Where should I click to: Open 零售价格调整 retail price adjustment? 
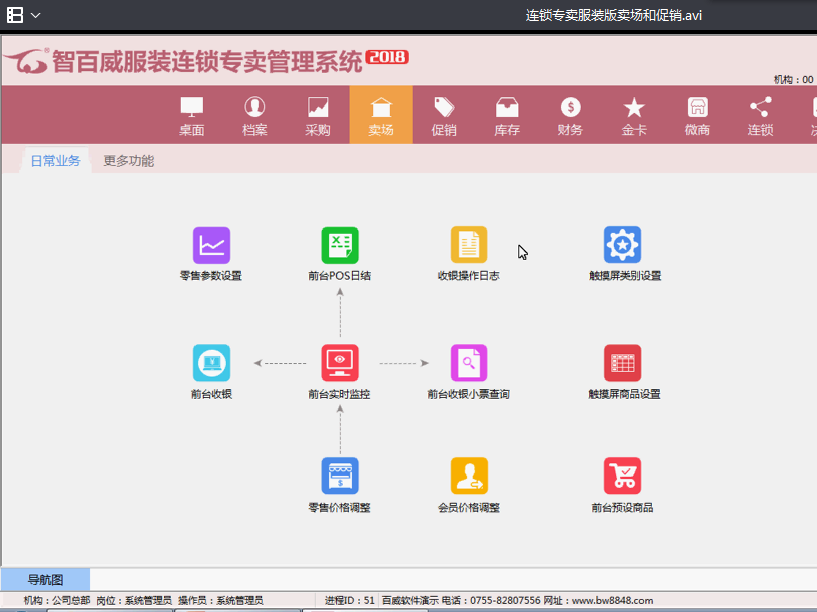click(x=340, y=476)
